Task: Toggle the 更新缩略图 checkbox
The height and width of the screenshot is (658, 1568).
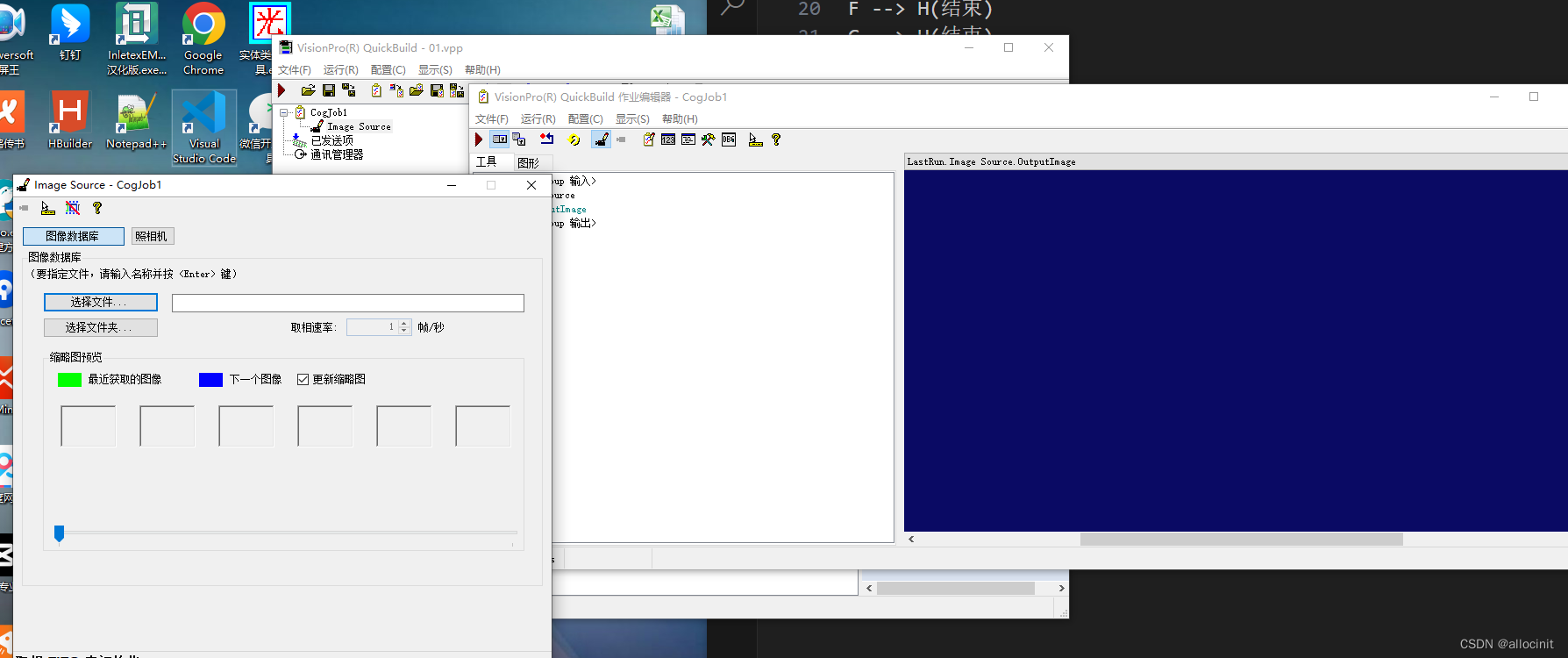Action: point(303,379)
